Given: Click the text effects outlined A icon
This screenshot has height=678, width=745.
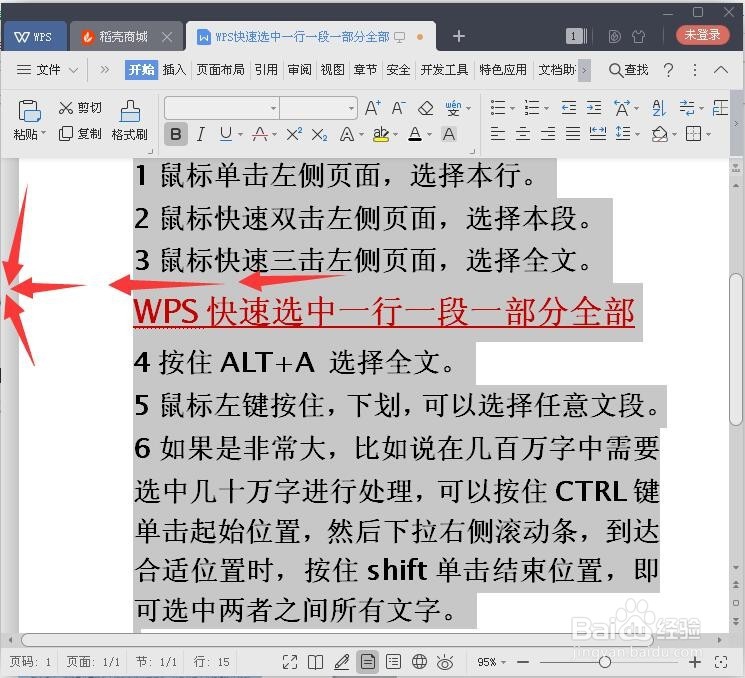Looking at the screenshot, I should pyautogui.click(x=347, y=135).
